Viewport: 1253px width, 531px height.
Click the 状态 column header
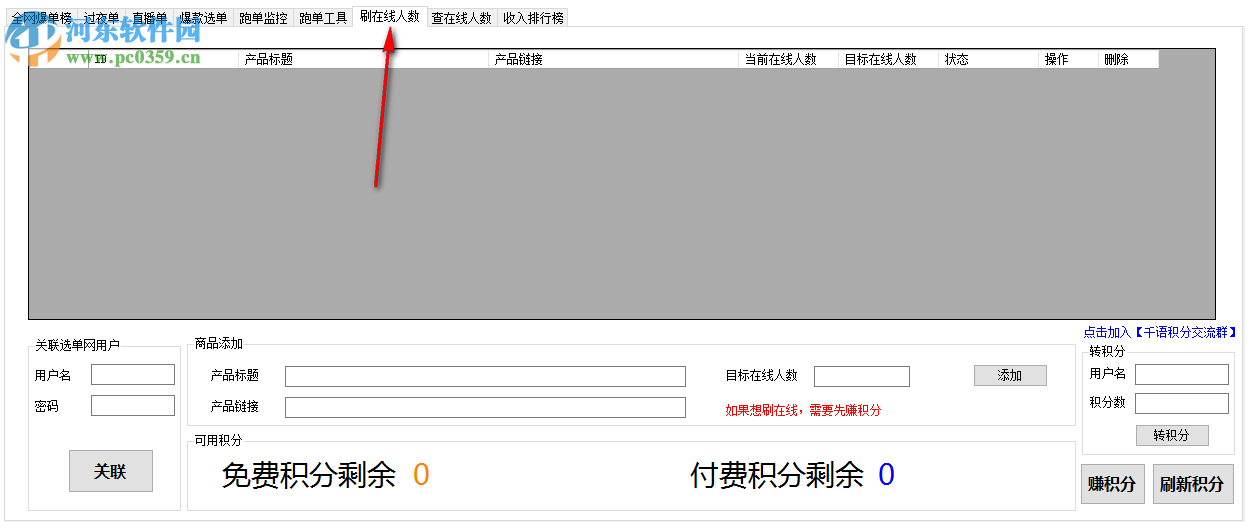pyautogui.click(x=989, y=59)
